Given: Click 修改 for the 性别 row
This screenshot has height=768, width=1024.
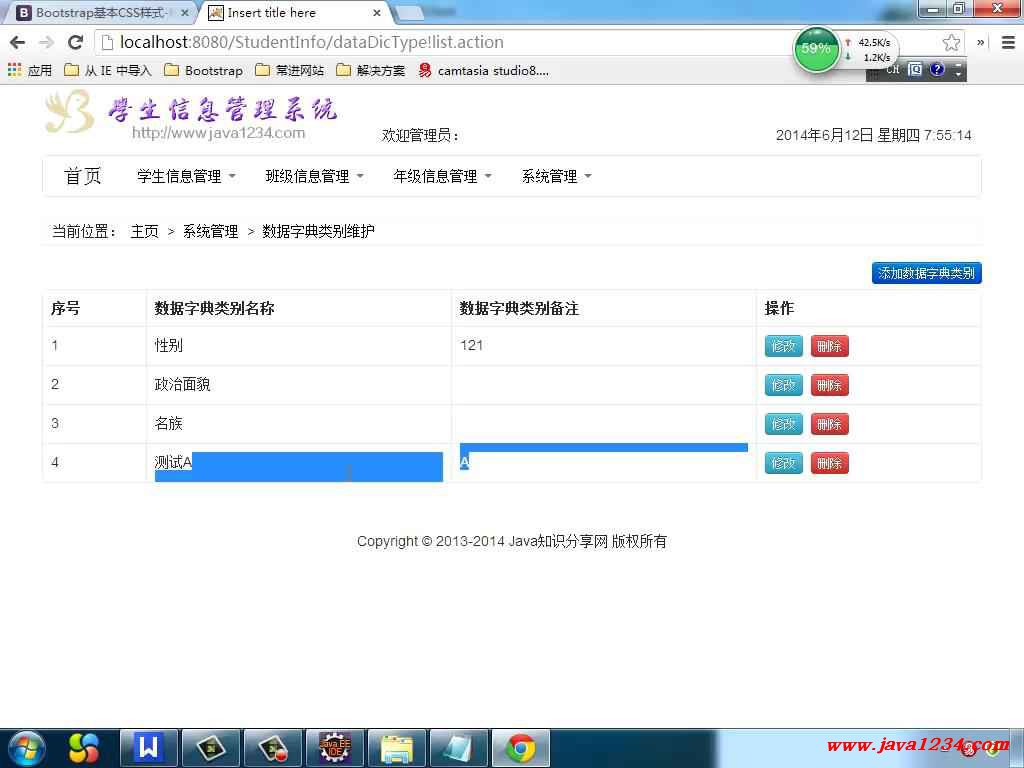Looking at the screenshot, I should 783,346.
